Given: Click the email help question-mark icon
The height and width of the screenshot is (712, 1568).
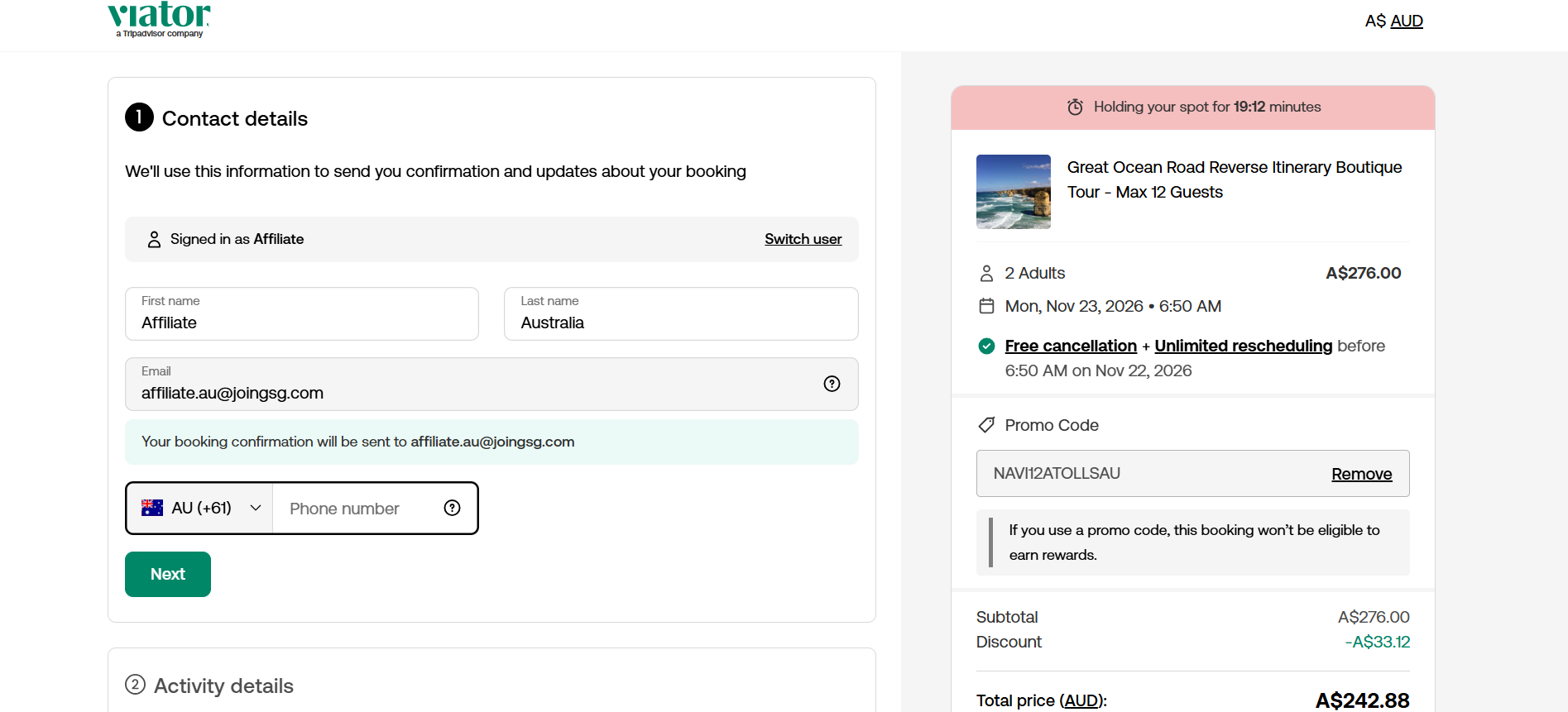Looking at the screenshot, I should coord(832,384).
